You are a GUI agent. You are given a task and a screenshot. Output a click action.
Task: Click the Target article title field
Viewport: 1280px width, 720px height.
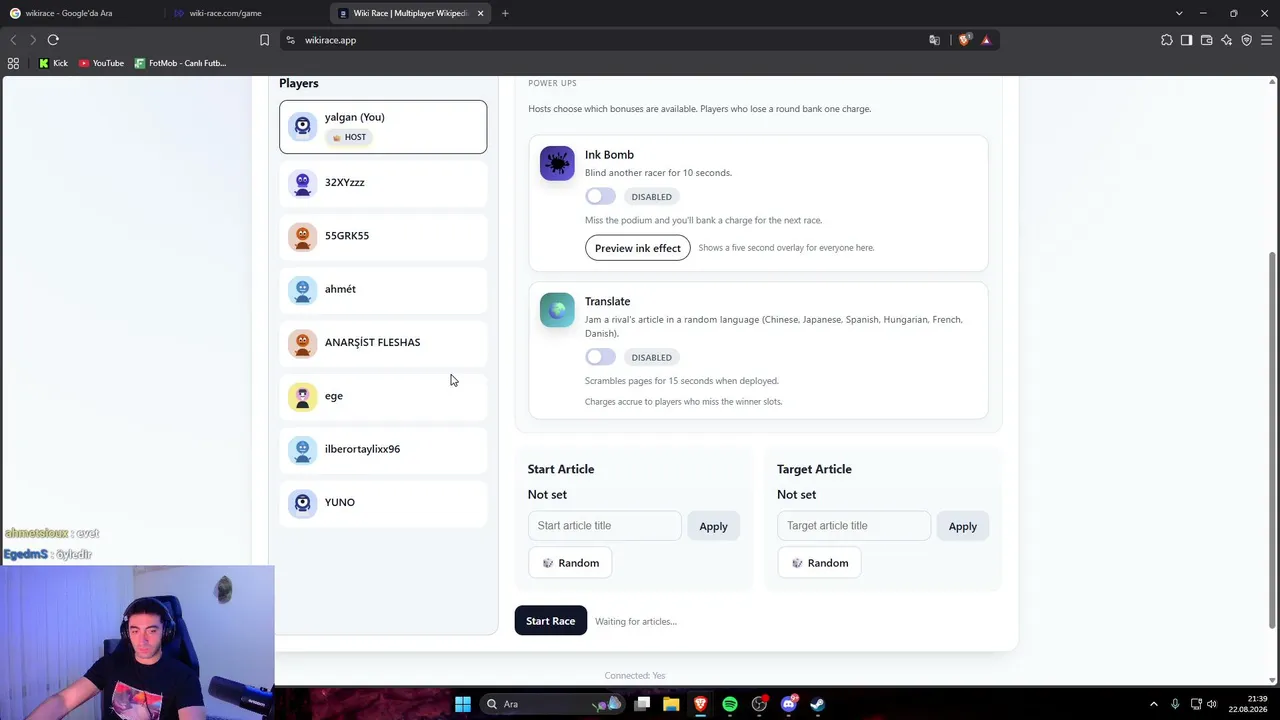(853, 526)
